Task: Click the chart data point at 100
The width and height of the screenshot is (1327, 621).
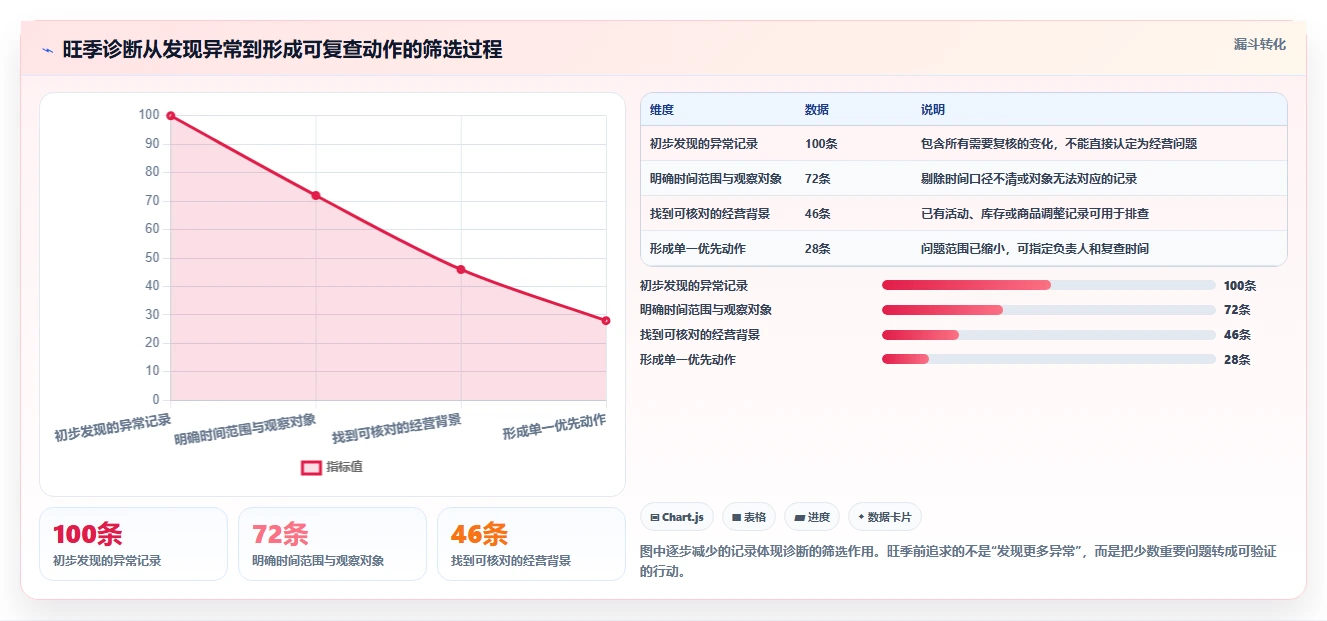Action: tap(171, 116)
